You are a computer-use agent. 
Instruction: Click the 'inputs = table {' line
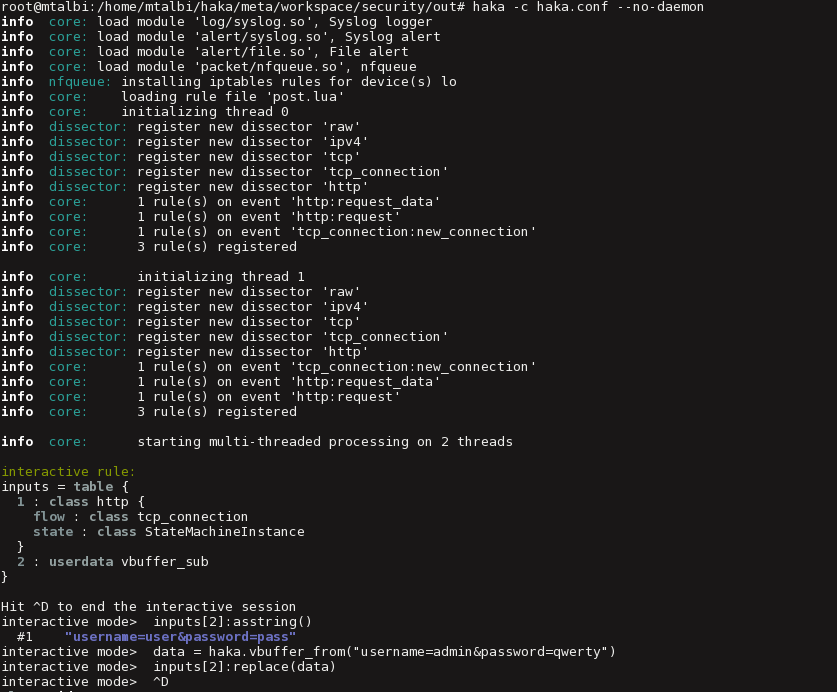coord(64,487)
